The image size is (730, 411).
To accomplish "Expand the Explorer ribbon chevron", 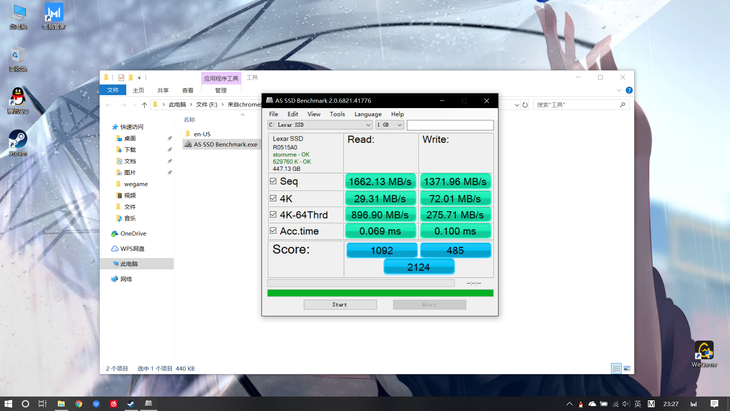I will tap(619, 90).
